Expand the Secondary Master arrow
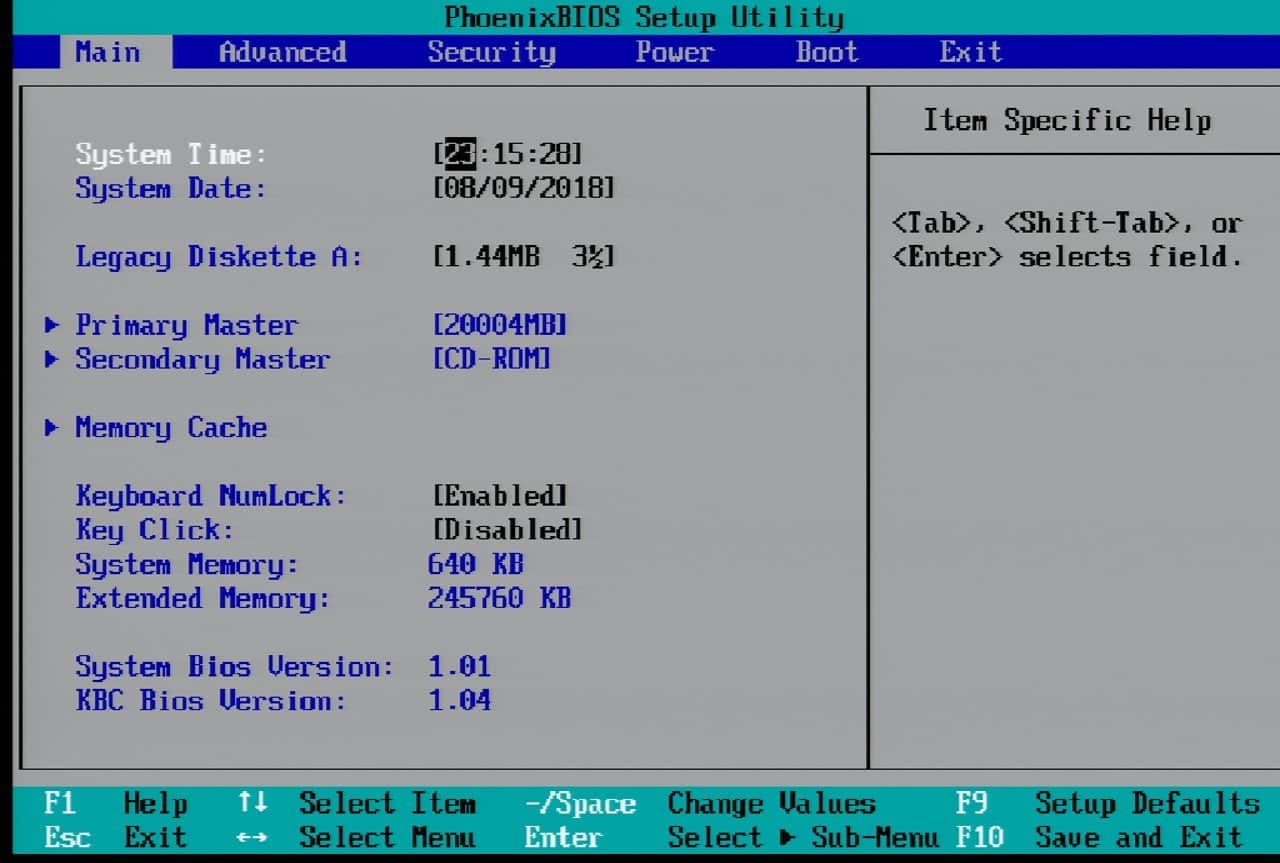Viewport: 1280px width, 863px height. click(x=52, y=359)
